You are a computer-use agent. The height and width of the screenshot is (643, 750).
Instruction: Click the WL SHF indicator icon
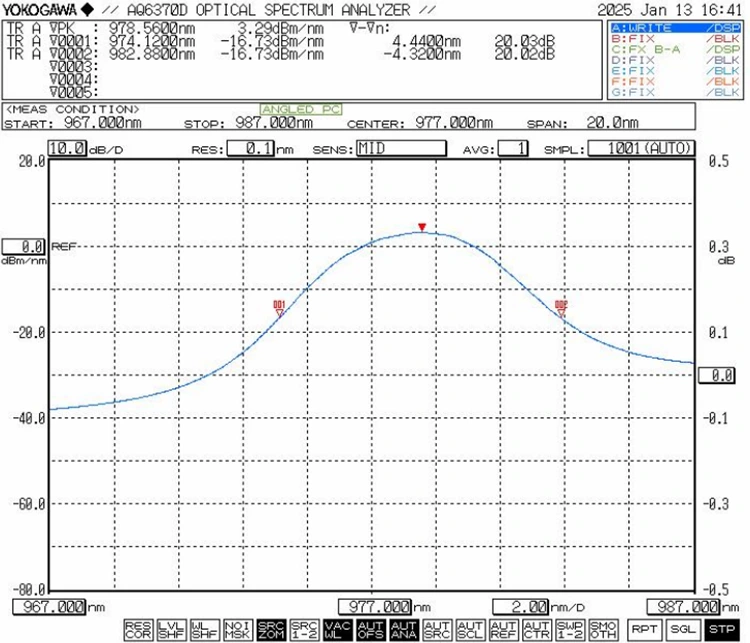pos(205,628)
